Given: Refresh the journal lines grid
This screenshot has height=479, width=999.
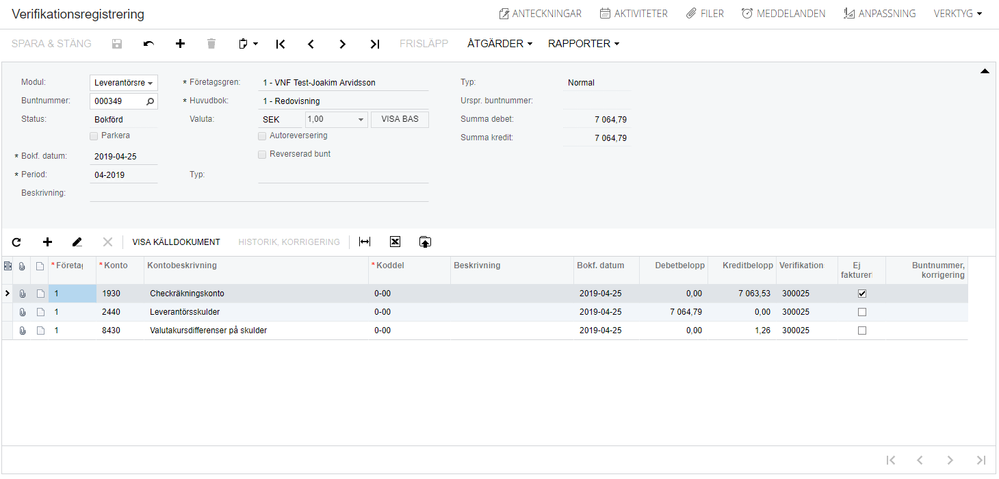Looking at the screenshot, I should (x=16, y=242).
